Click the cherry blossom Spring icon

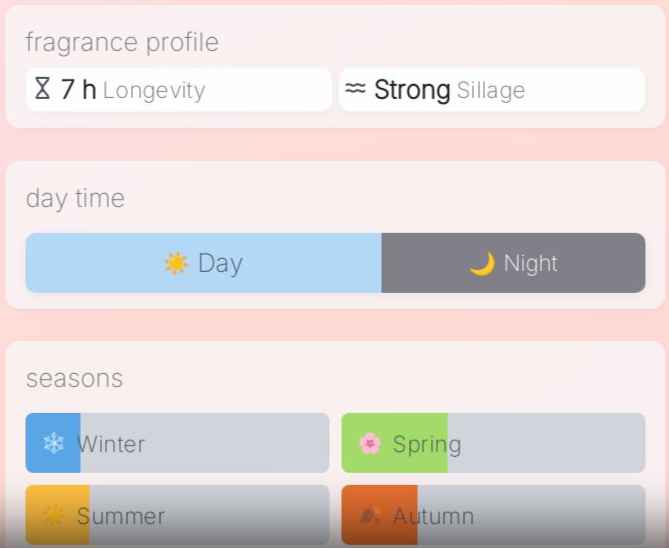370,443
